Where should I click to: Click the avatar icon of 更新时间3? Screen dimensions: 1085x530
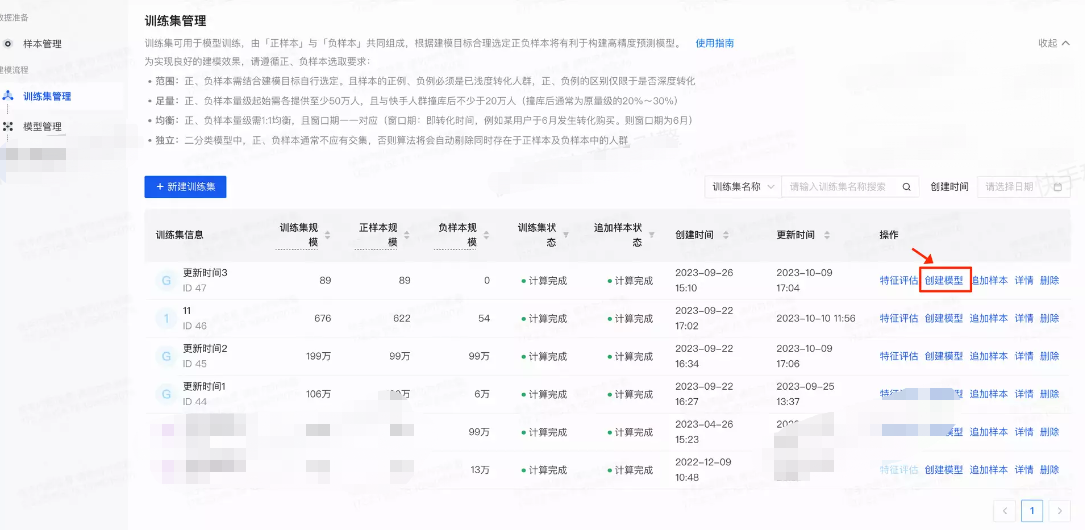point(166,280)
